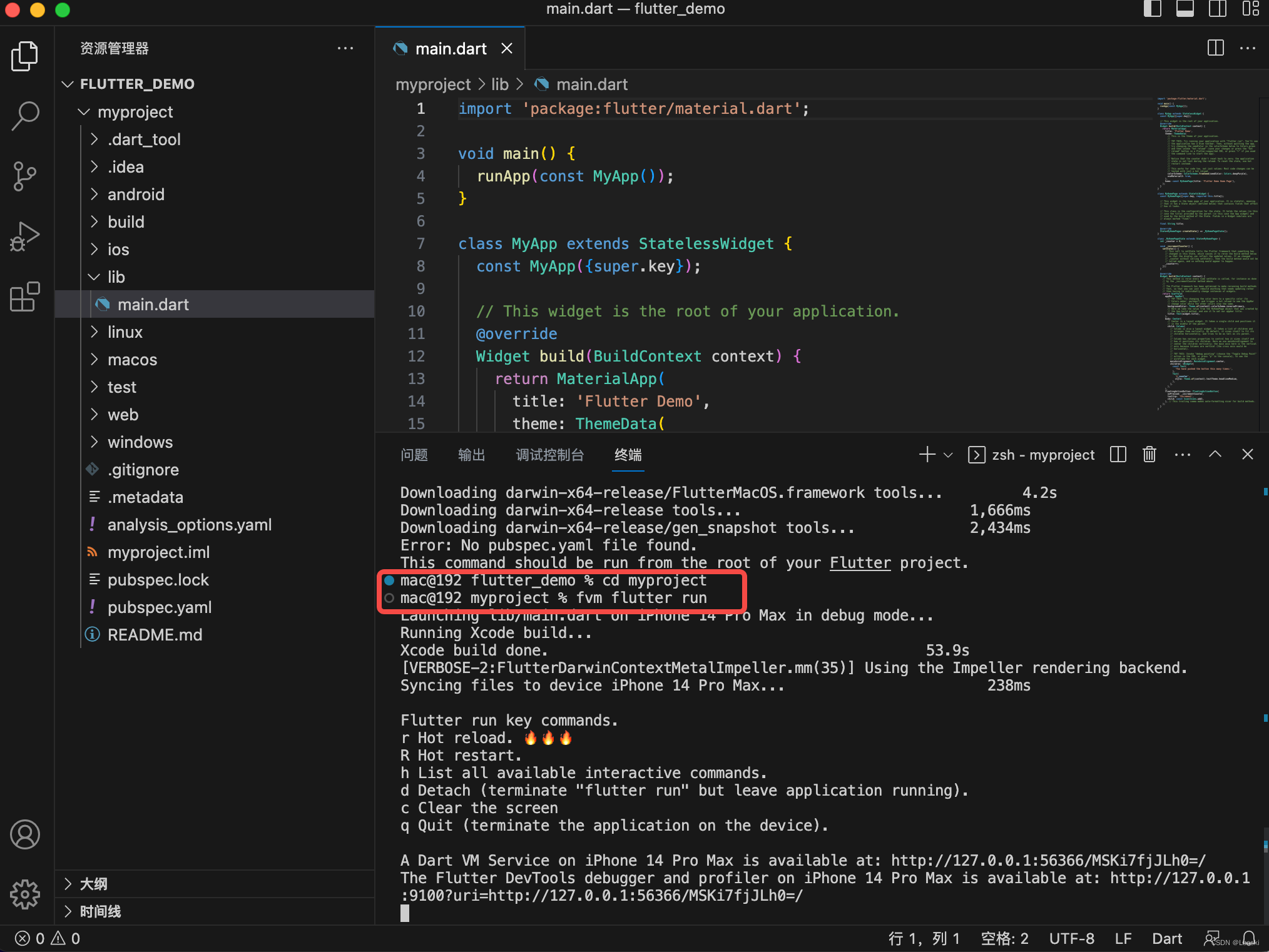Viewport: 1269px width, 952px height.
Task: Toggle bottom panel visibility
Action: 1185,9
